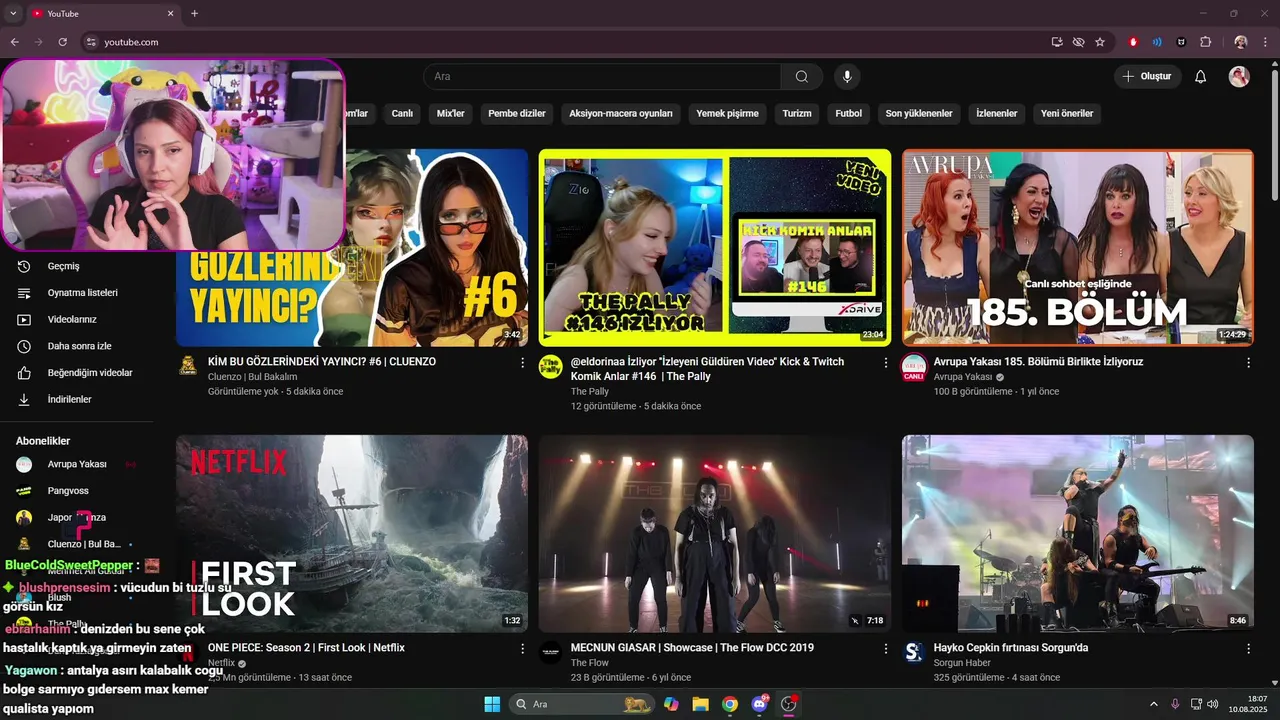The width and height of the screenshot is (1280, 720).
Task: Click the youtube.com address bar
Action: (560, 42)
